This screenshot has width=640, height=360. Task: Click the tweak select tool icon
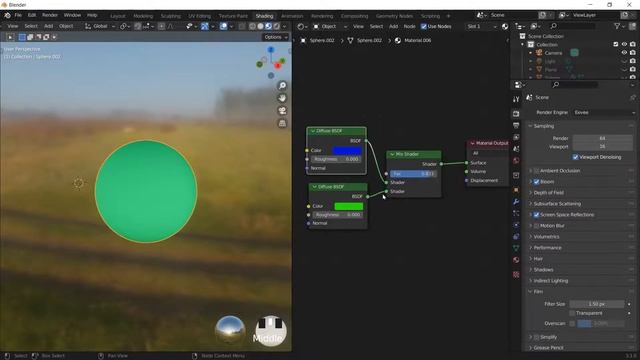click(x=10, y=37)
